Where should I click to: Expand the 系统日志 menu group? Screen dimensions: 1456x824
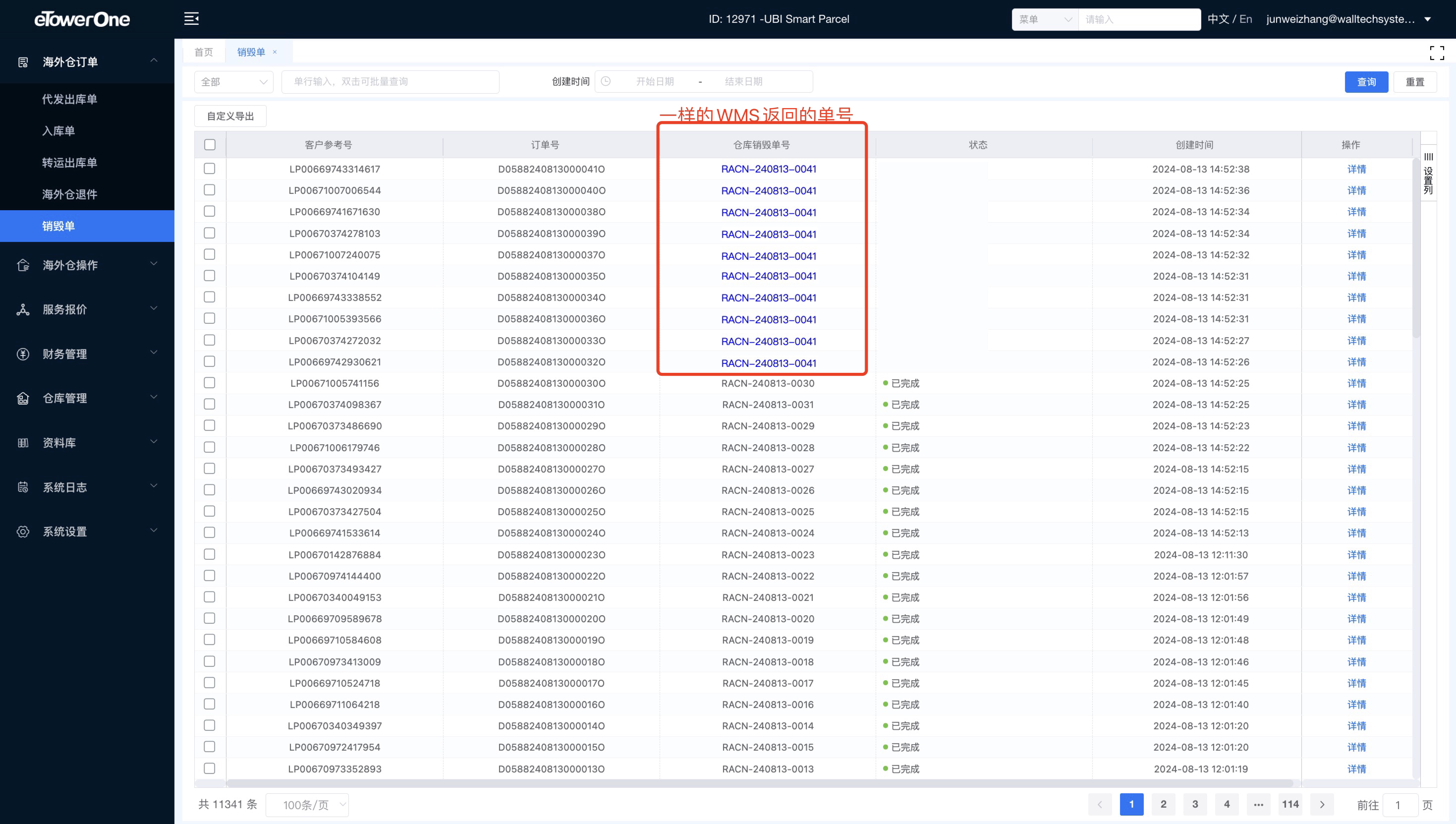coord(154,486)
